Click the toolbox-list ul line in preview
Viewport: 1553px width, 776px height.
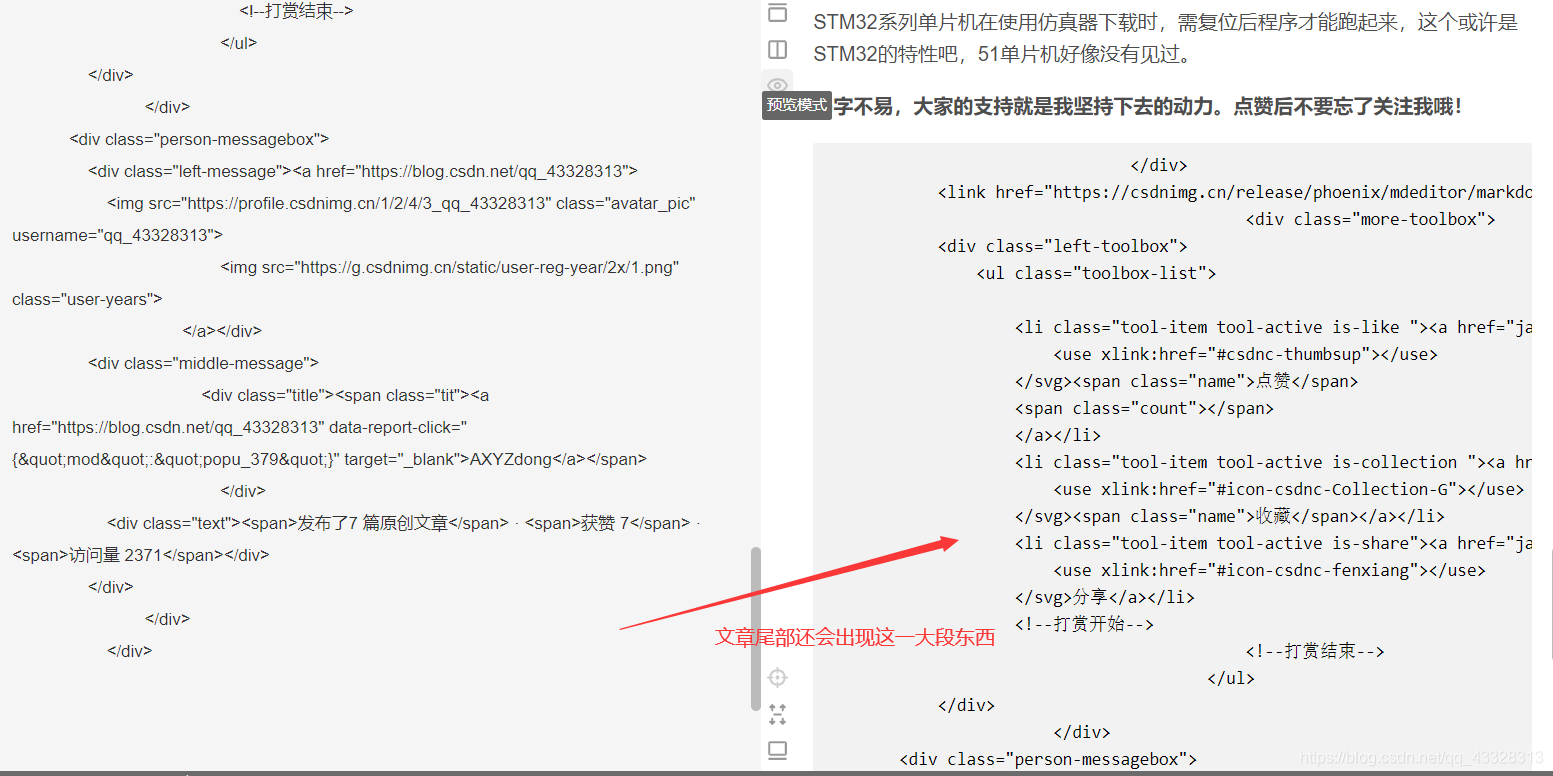1096,273
